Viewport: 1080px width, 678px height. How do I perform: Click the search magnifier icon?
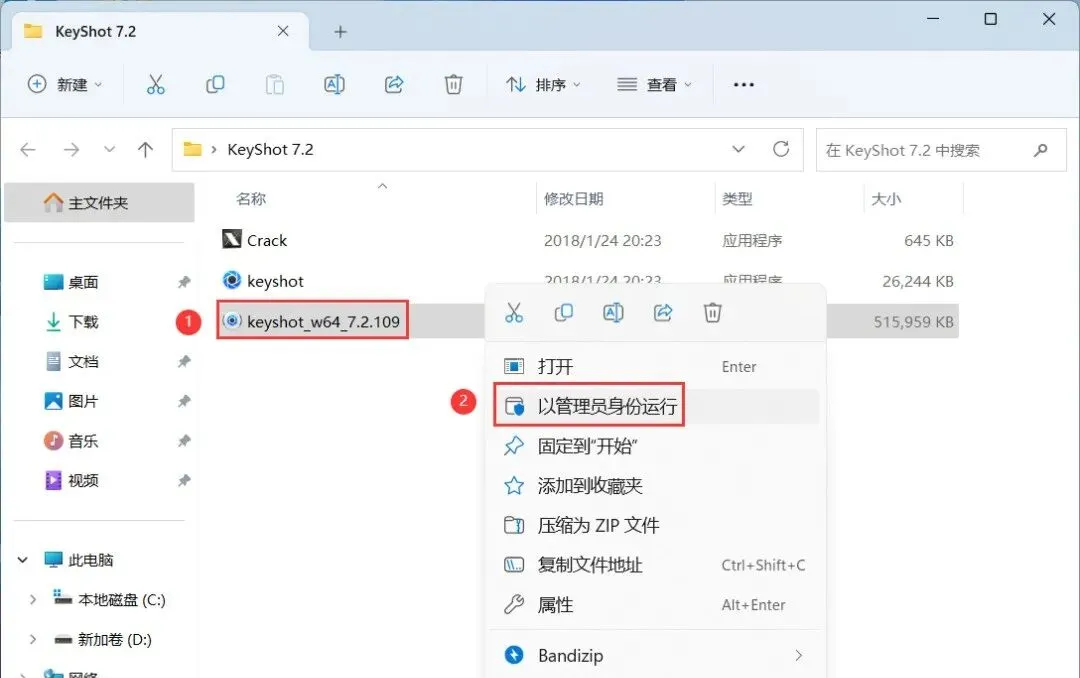[x=1040, y=150]
